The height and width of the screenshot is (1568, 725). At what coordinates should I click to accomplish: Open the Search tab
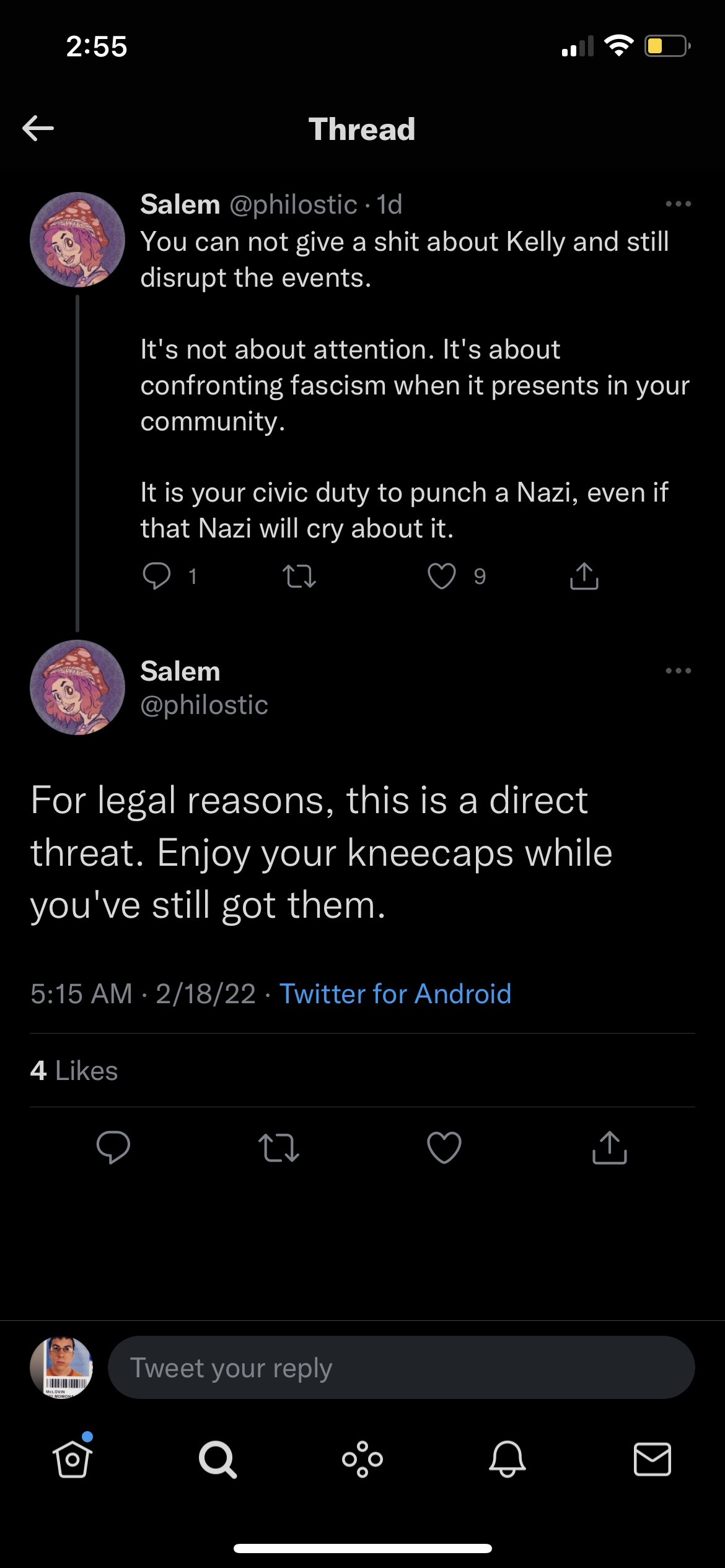pyautogui.click(x=217, y=1460)
